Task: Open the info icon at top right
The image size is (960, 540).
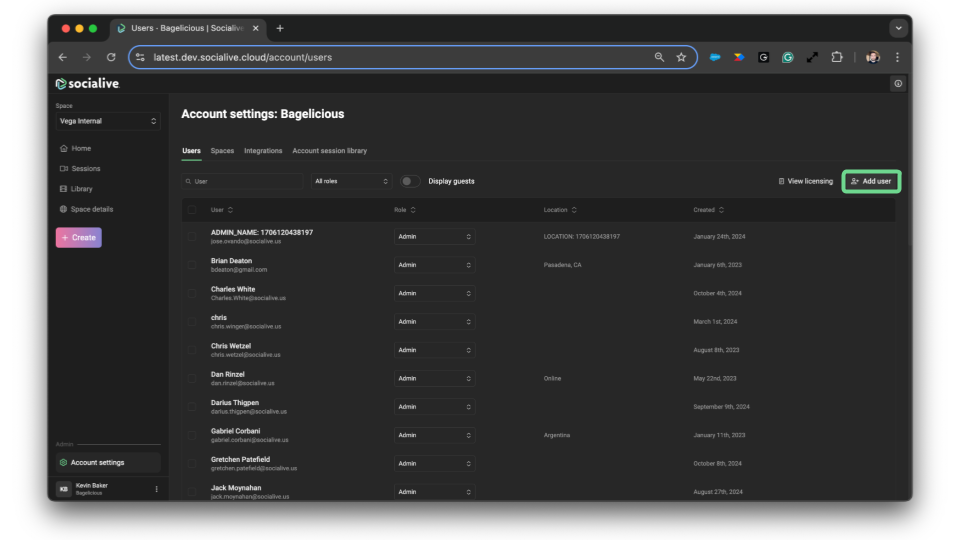Action: coord(898,84)
